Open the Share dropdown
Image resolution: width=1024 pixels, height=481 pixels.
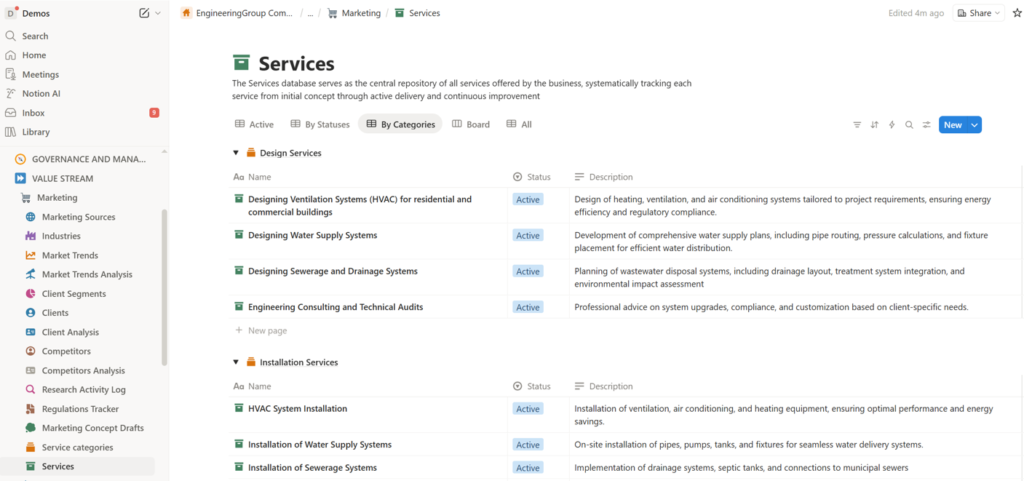point(978,13)
